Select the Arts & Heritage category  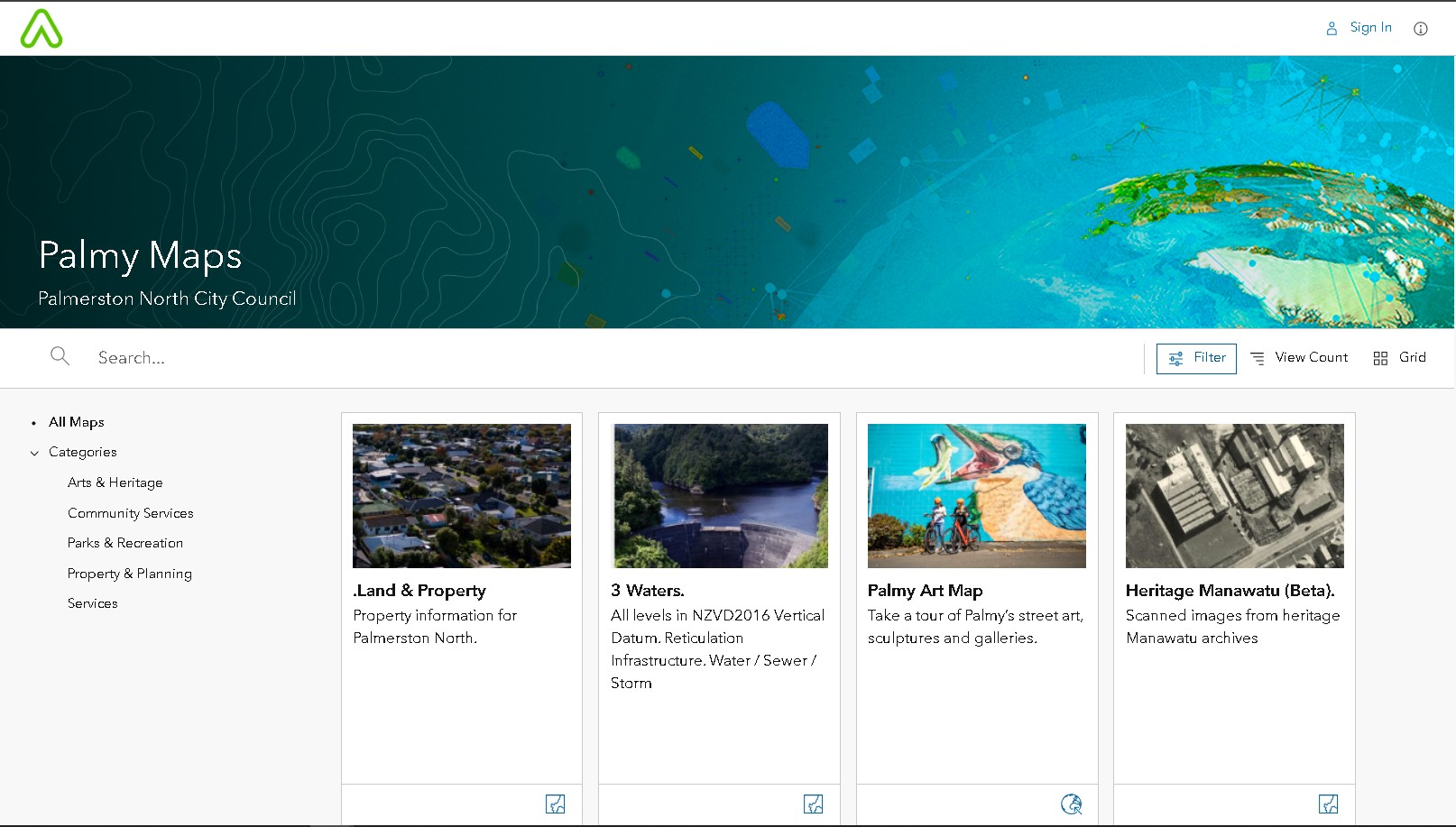[x=115, y=482]
